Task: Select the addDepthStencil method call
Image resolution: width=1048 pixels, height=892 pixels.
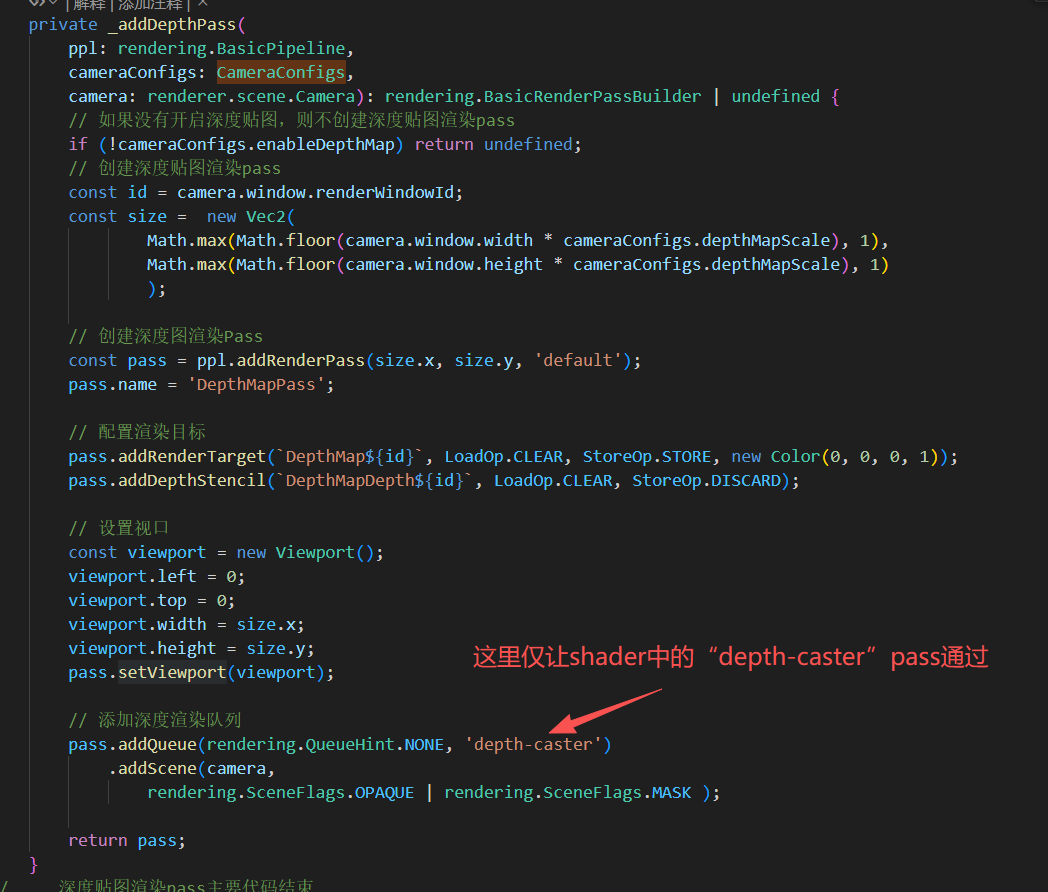Action: click(192, 482)
